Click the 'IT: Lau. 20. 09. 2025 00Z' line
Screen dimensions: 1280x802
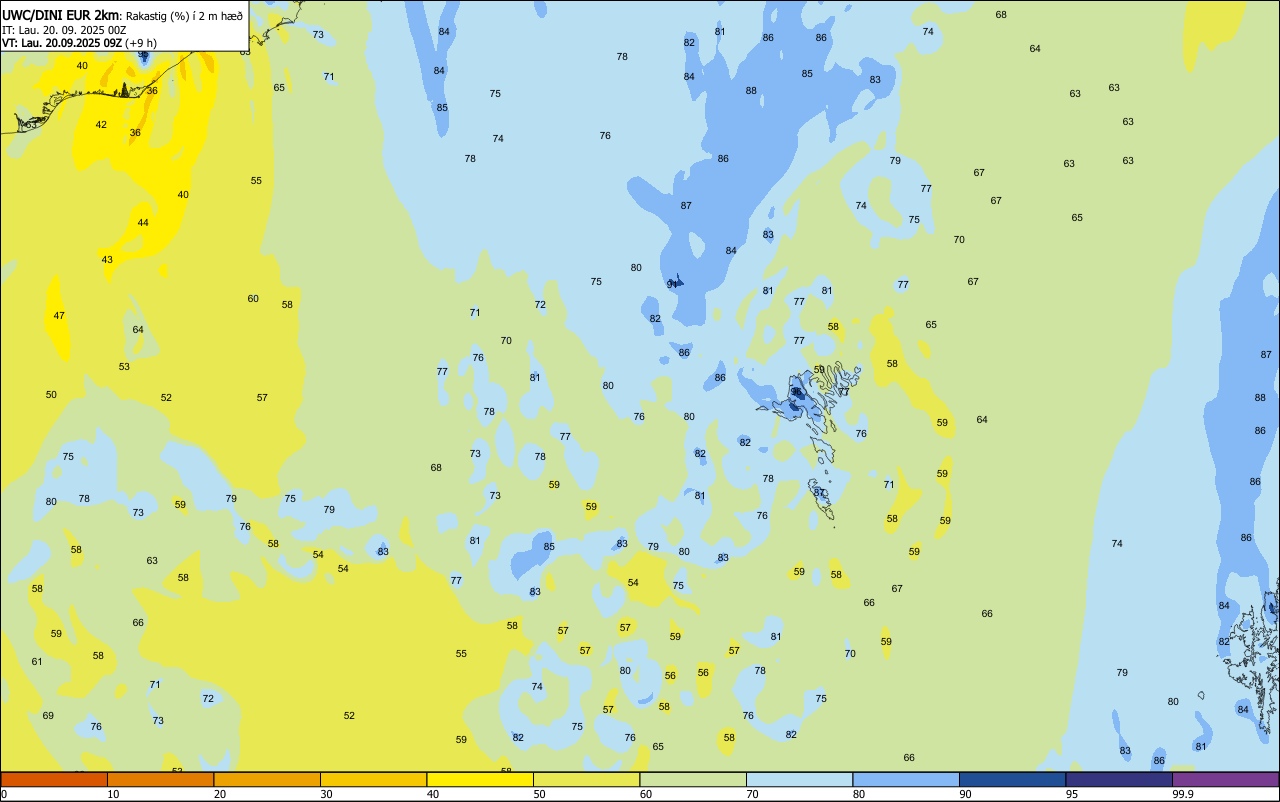65,30
